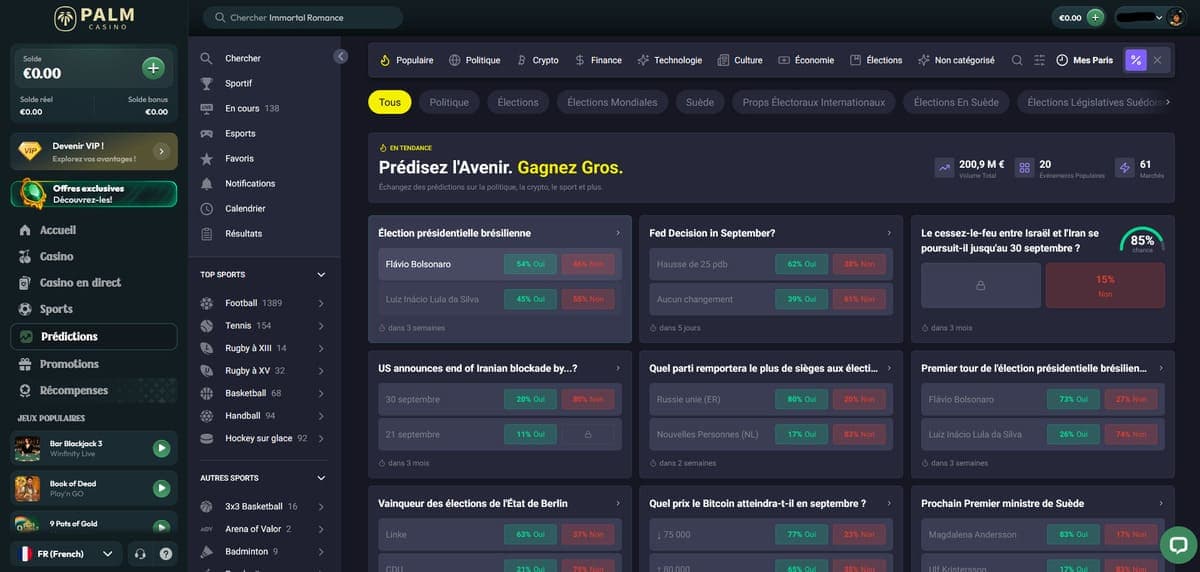Image resolution: width=1200 pixels, height=572 pixels.
Task: Go to Casino section
Action: click(x=56, y=256)
